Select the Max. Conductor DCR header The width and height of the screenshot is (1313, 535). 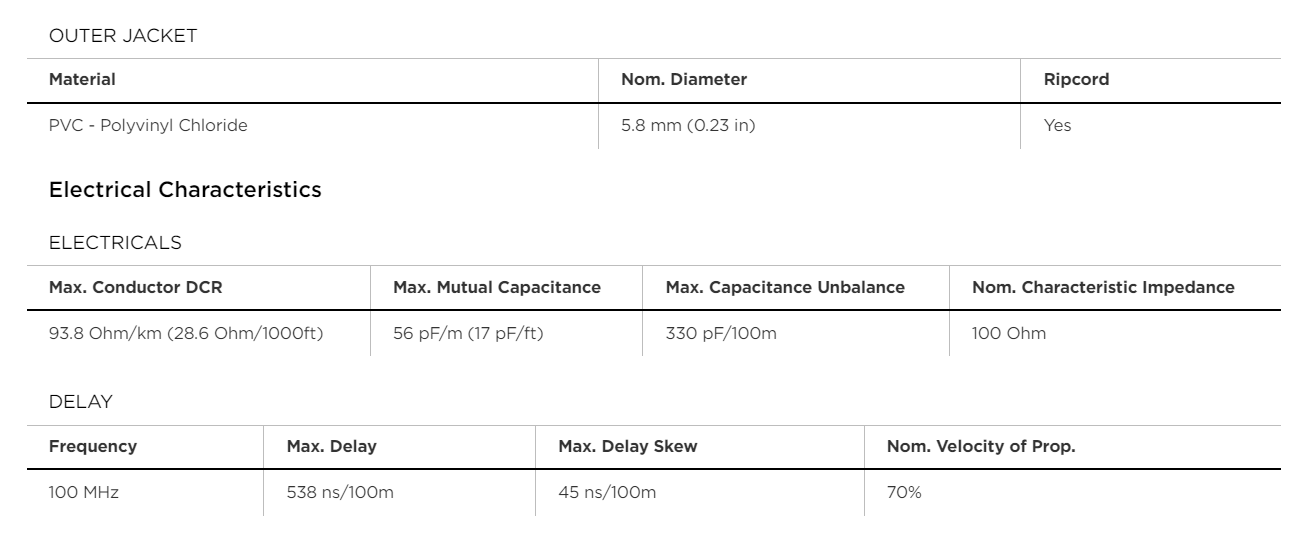tap(136, 287)
